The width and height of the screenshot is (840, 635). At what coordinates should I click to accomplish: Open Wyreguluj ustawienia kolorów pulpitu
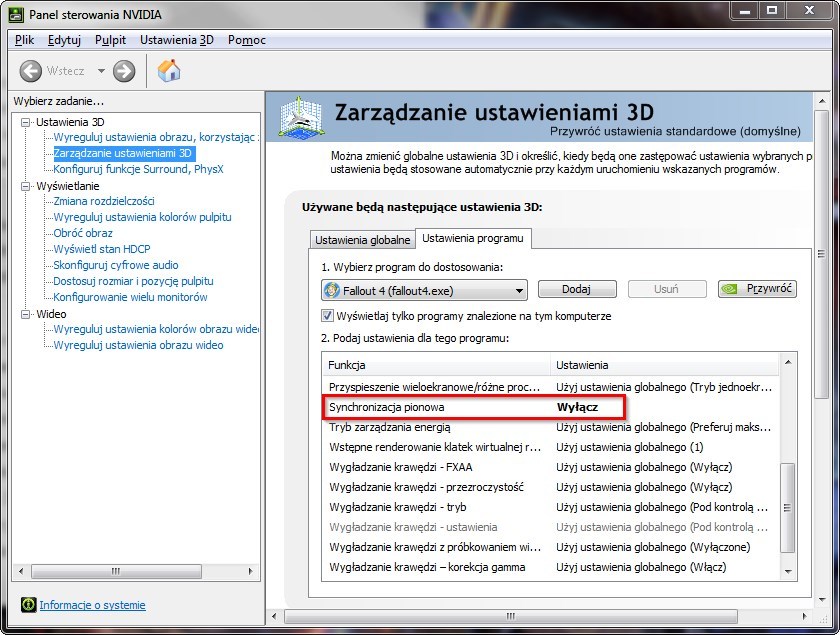142,217
